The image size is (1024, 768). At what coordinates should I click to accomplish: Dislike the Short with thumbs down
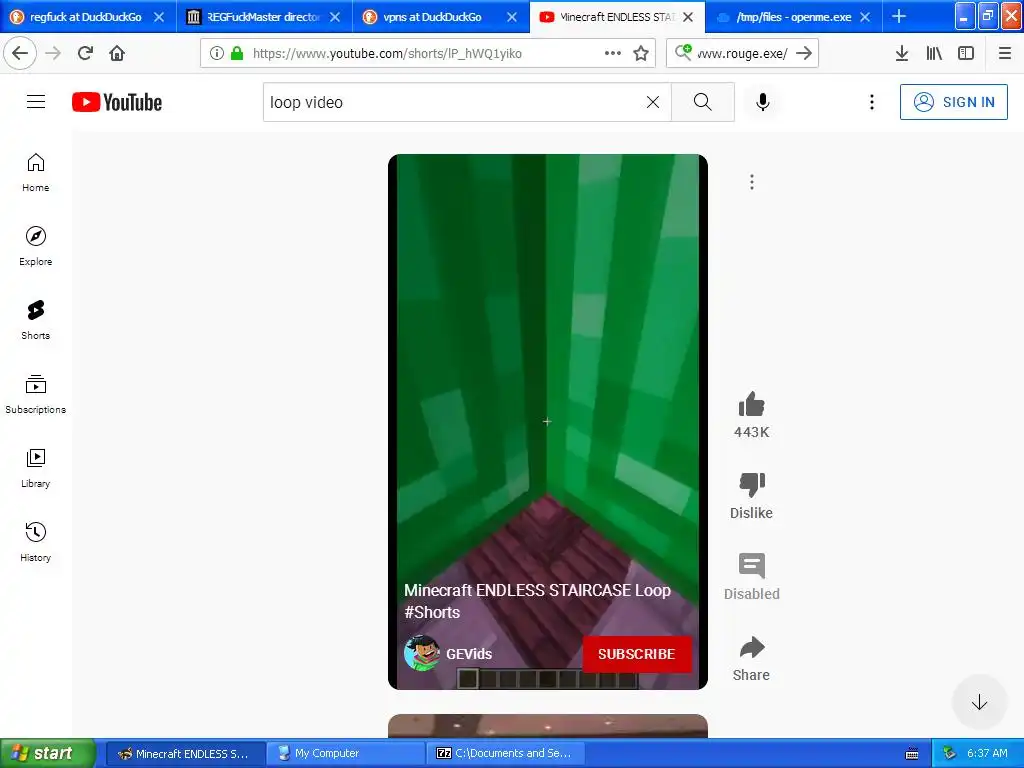point(751,485)
